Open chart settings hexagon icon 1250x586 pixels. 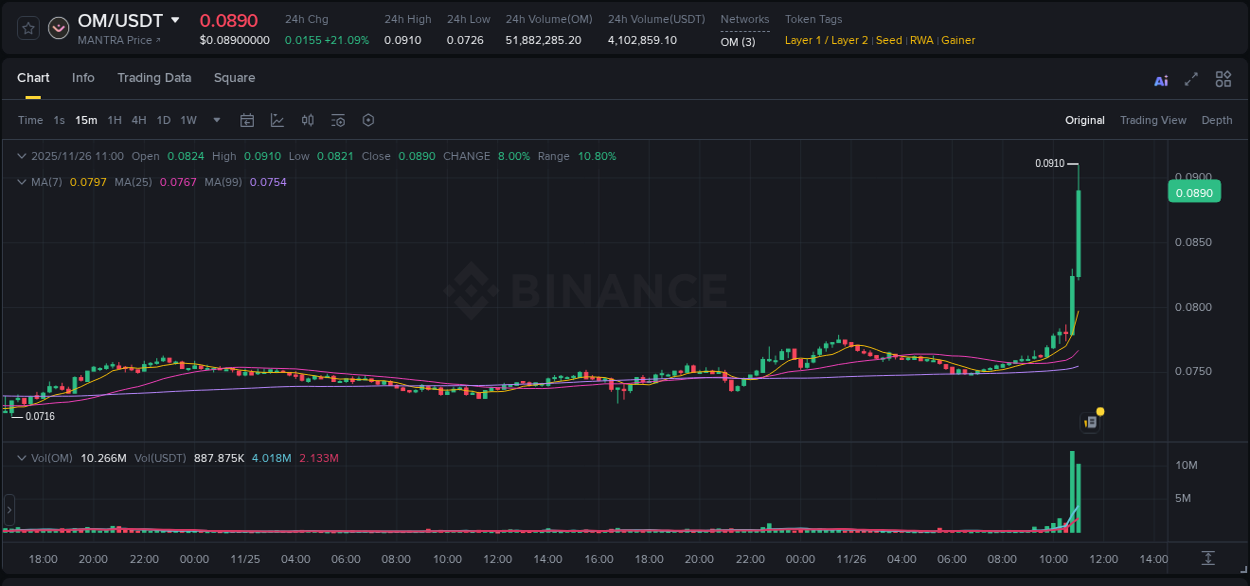tap(368, 120)
